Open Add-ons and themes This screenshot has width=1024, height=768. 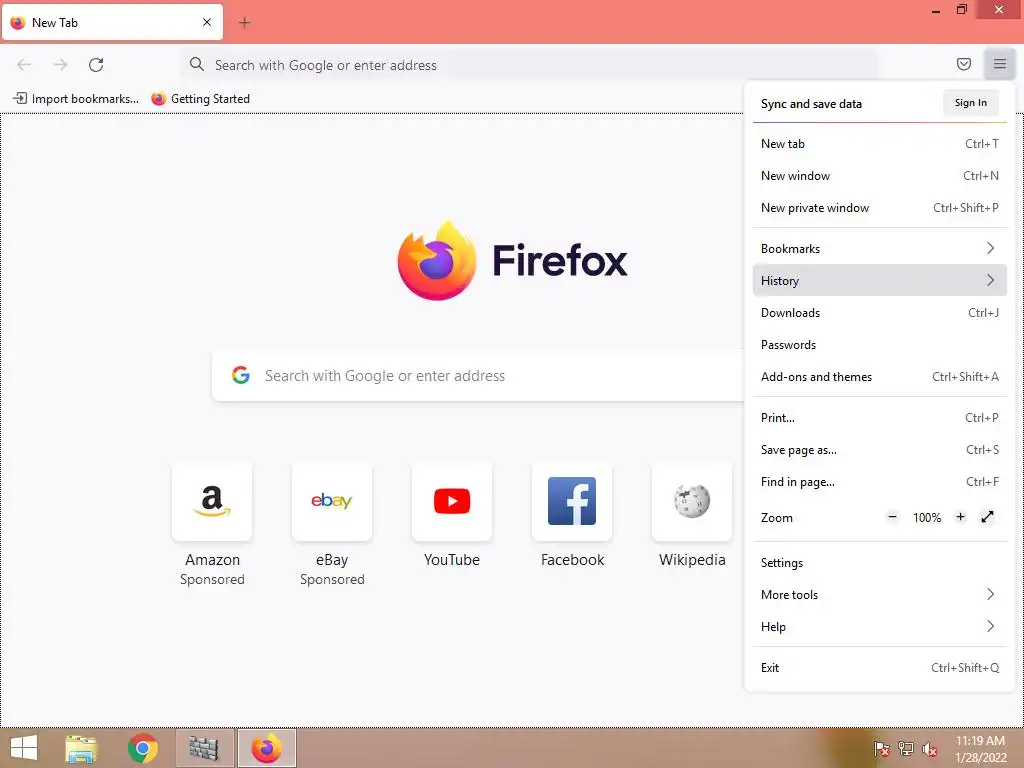coord(880,377)
